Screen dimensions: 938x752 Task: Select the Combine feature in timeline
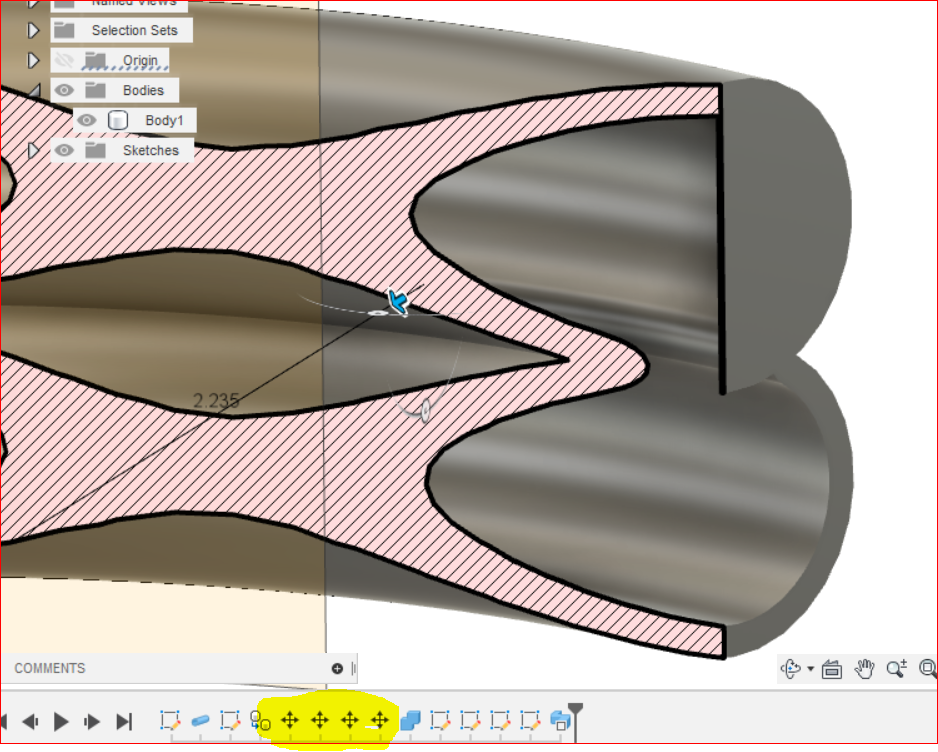410,720
